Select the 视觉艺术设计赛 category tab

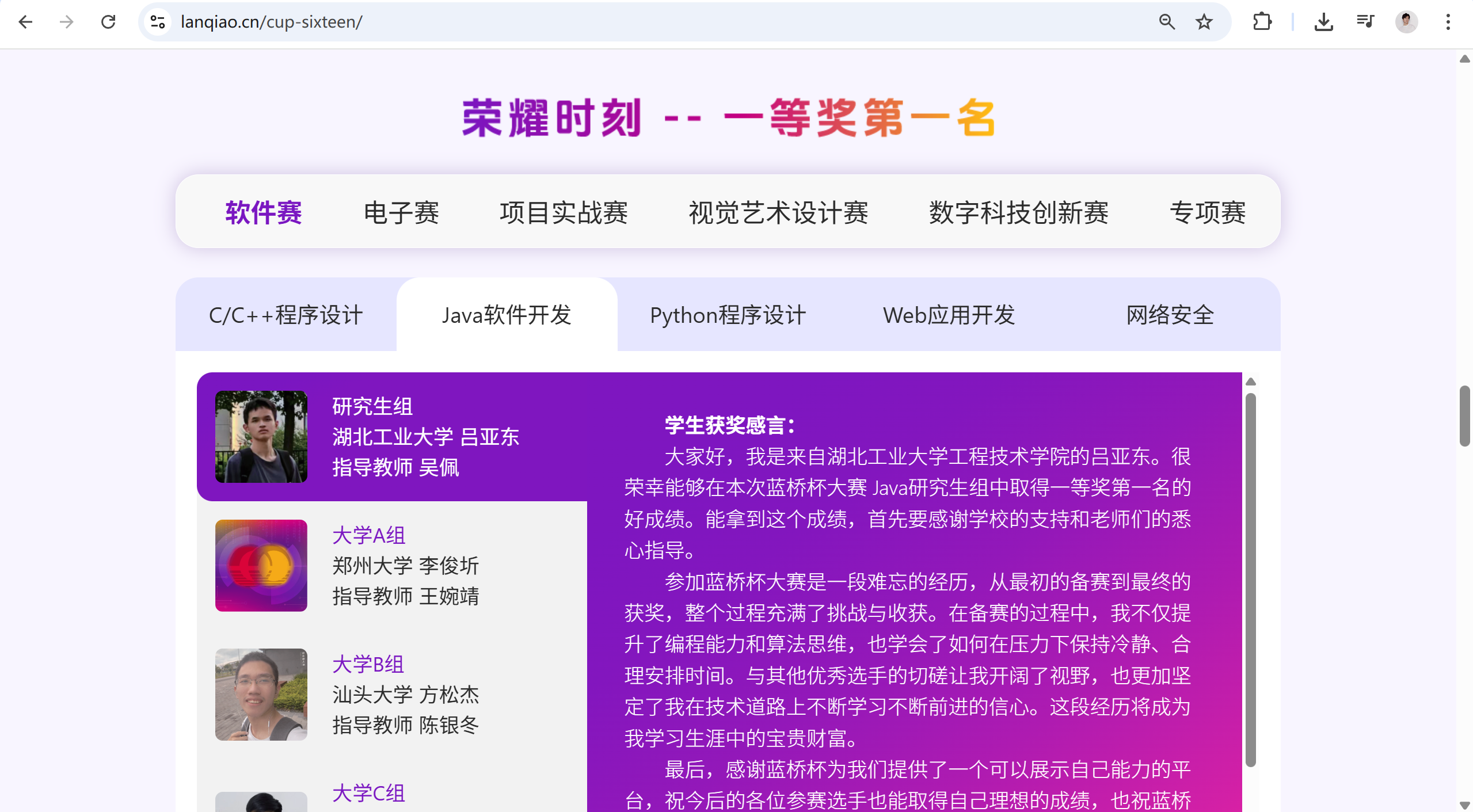[778, 212]
